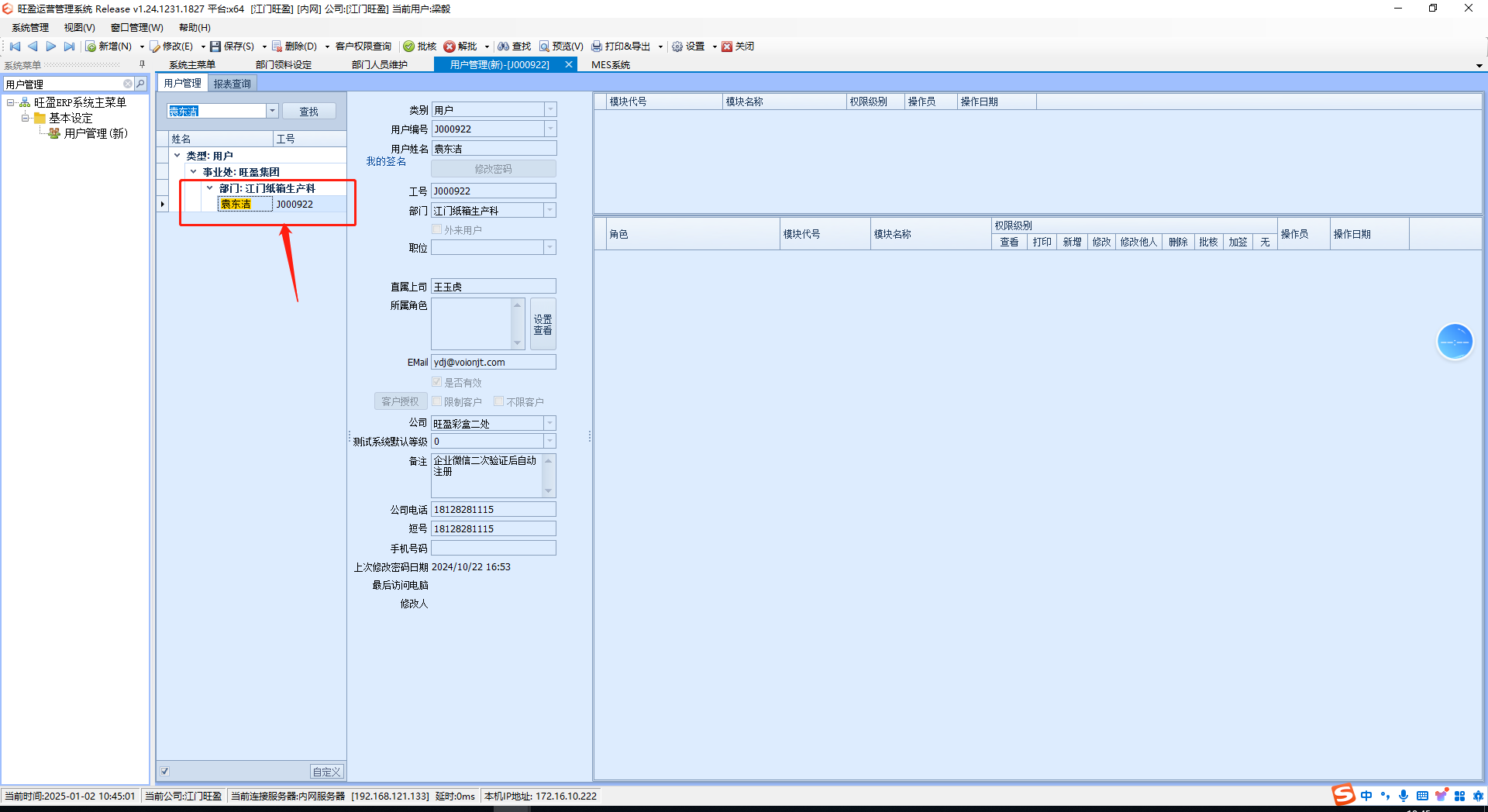Viewport: 1488px width, 812px height.
Task: Open the input method skin shirt icon
Action: point(1441,796)
